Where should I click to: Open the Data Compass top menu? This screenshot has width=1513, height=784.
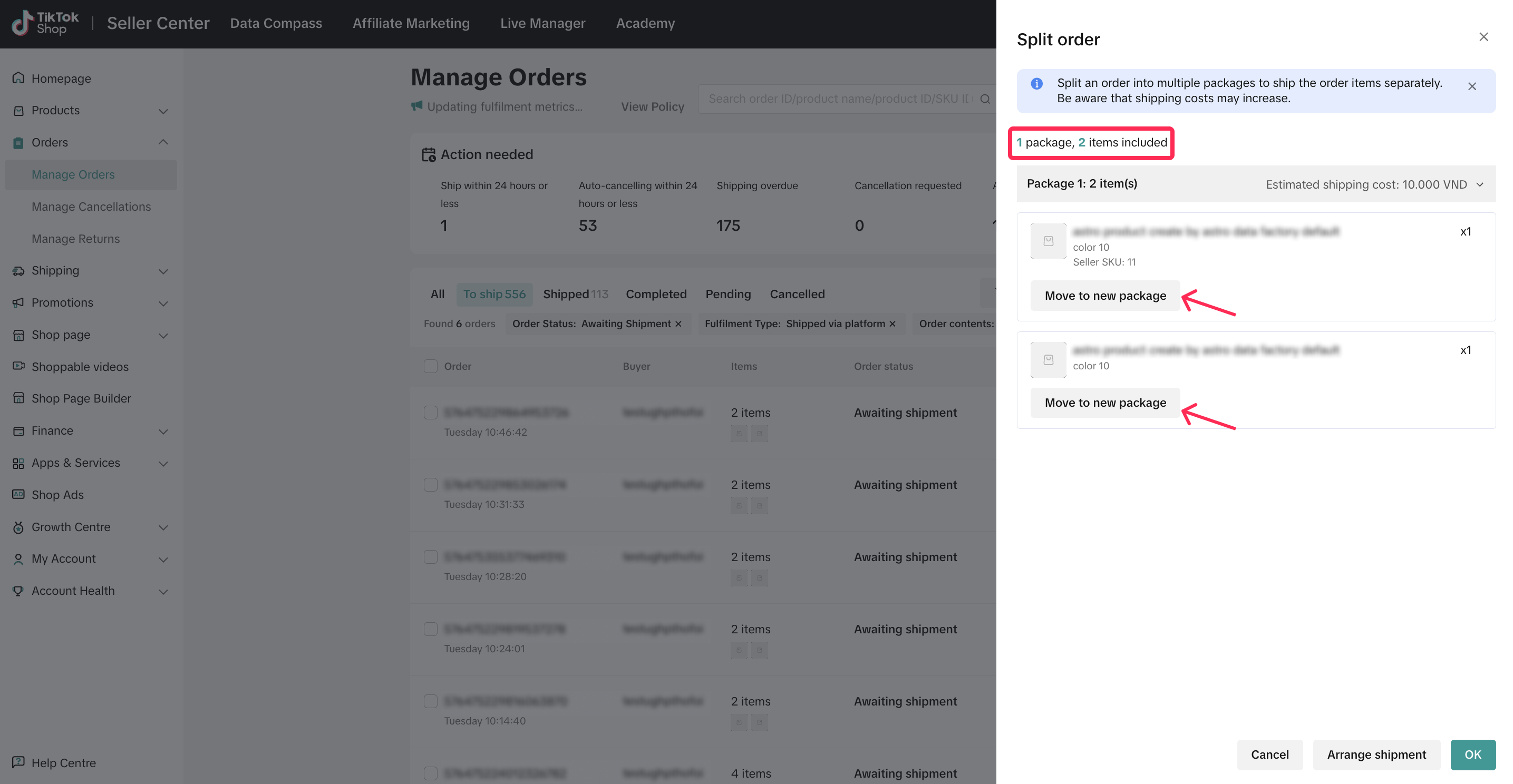pos(276,24)
